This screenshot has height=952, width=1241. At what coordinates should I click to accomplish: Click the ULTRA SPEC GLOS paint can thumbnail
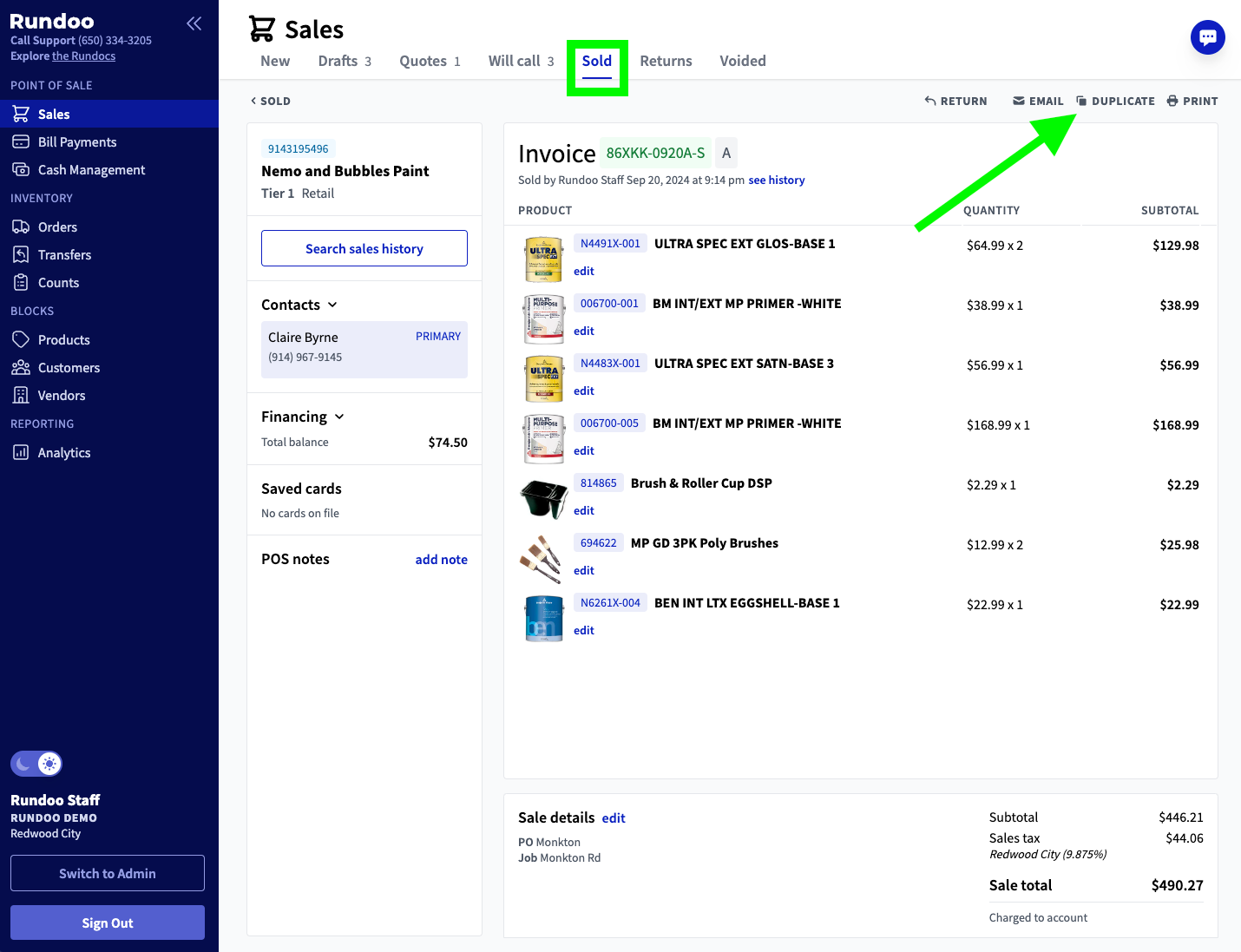pos(544,259)
